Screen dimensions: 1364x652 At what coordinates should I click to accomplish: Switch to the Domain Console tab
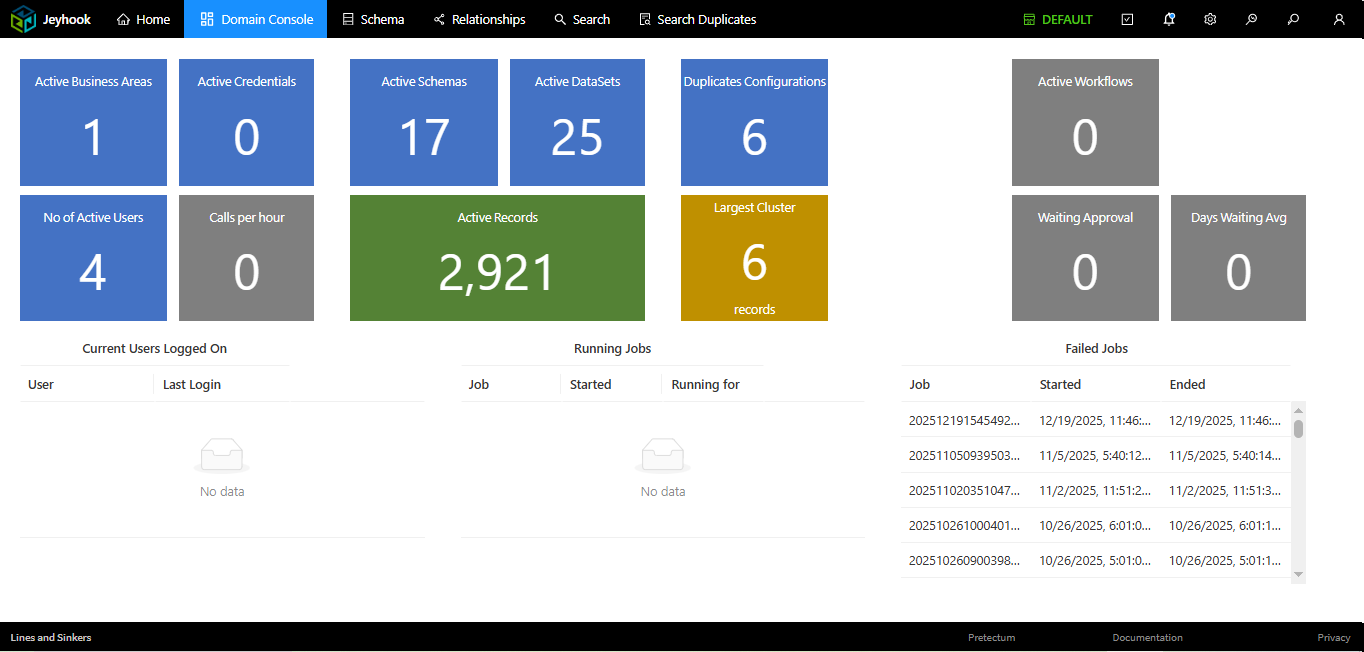coord(255,18)
